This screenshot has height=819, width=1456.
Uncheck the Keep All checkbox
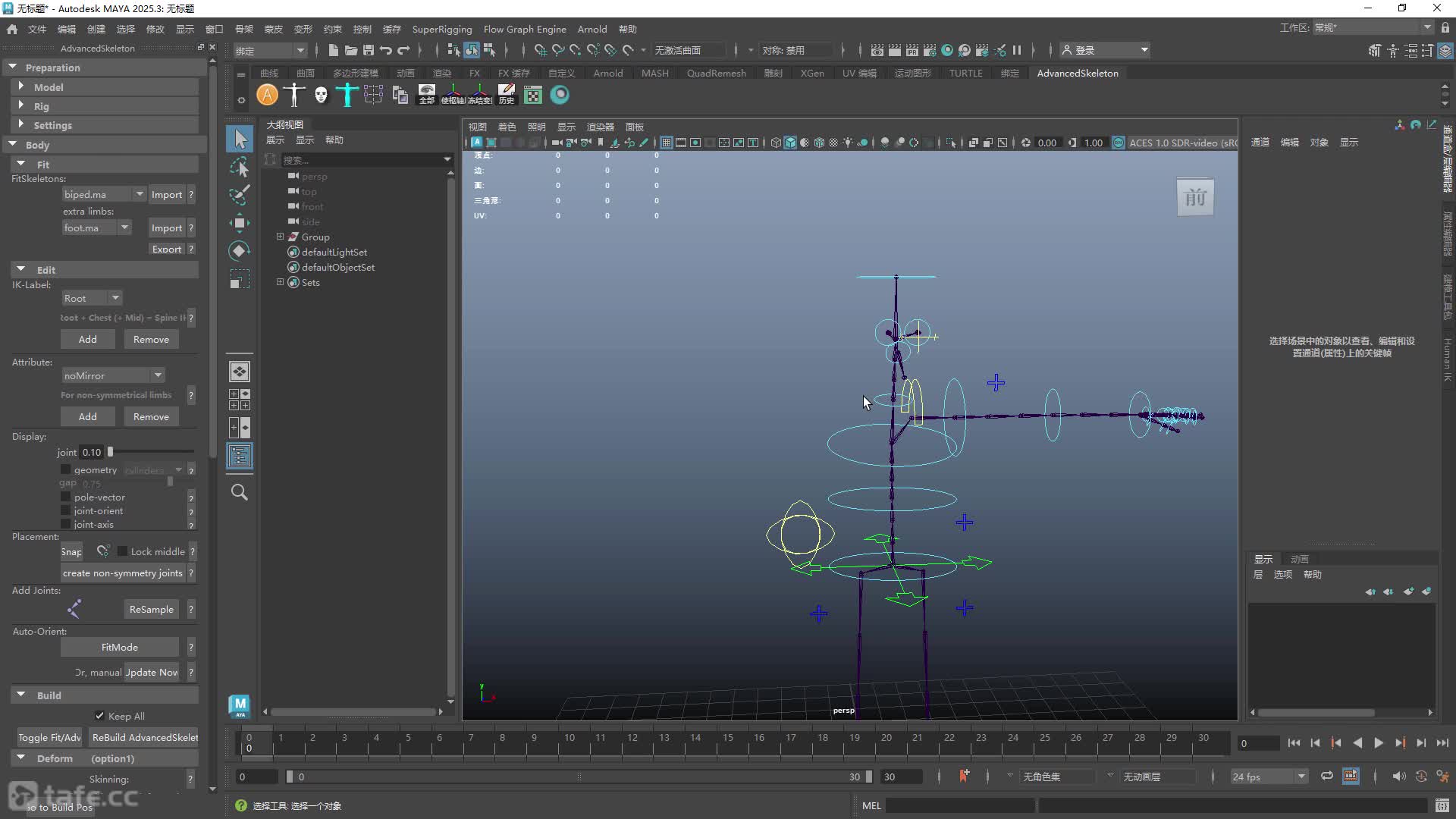tap(99, 715)
